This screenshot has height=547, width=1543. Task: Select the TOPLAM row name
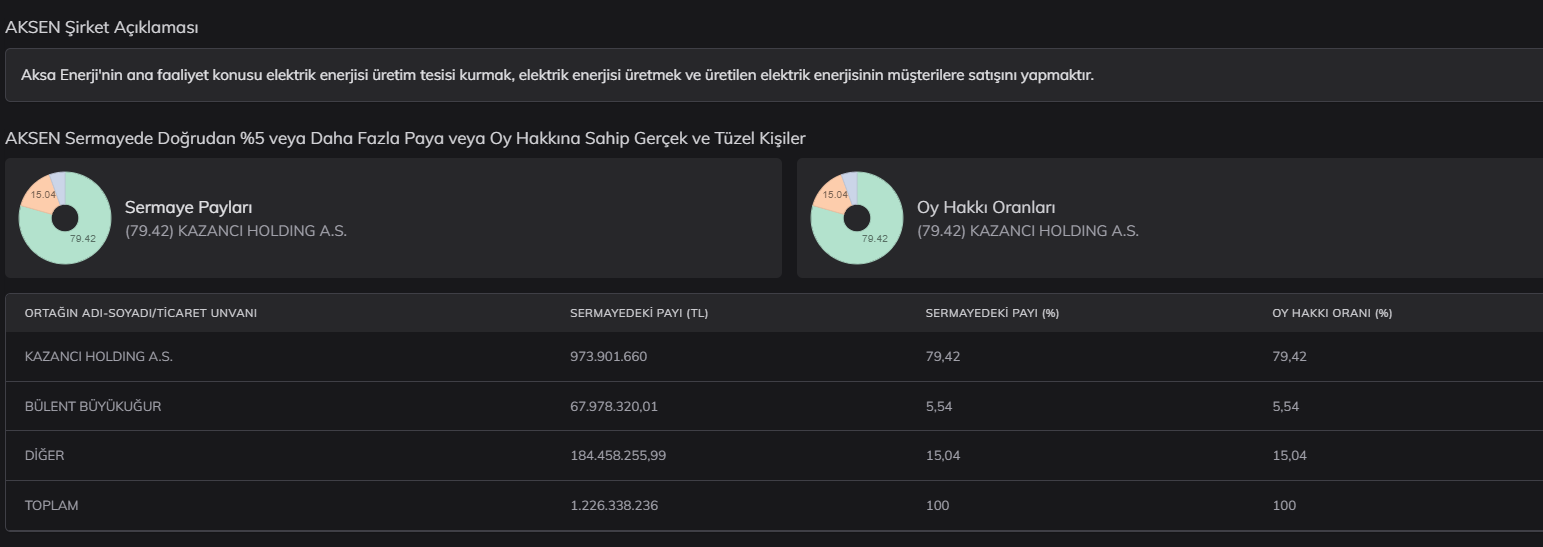point(51,506)
